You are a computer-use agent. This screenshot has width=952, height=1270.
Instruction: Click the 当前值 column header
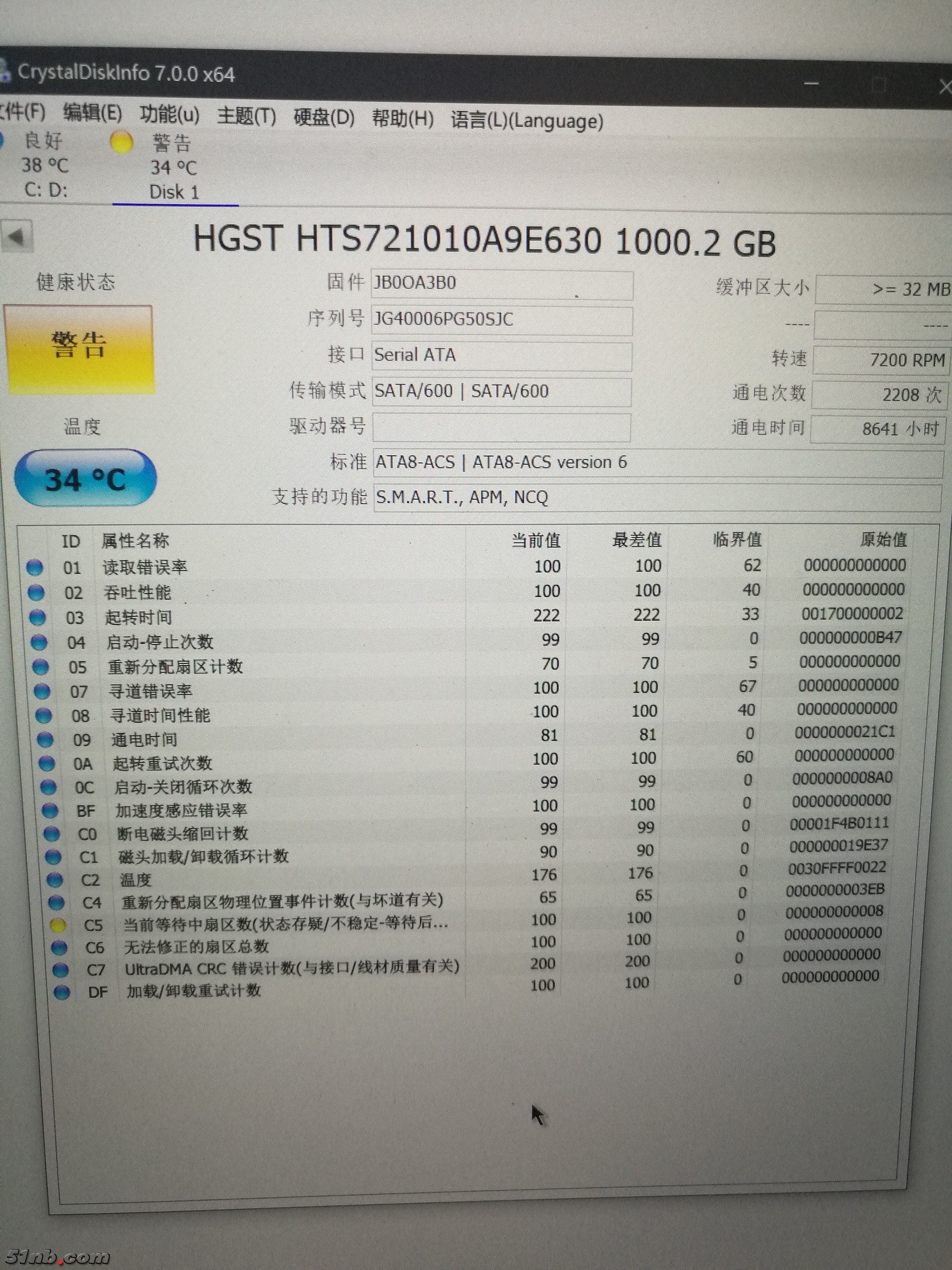(x=536, y=540)
